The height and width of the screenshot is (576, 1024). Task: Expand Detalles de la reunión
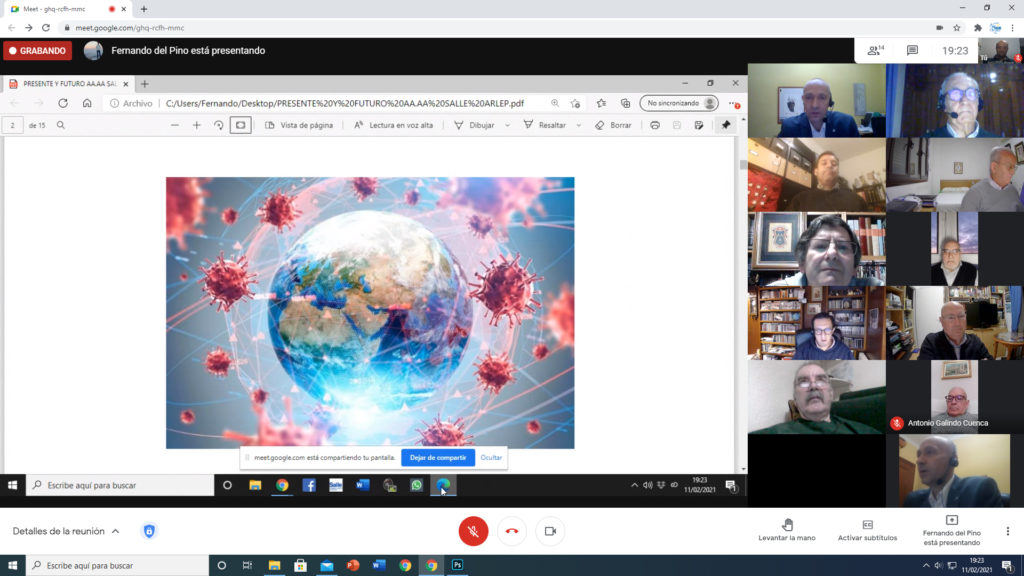[x=66, y=531]
